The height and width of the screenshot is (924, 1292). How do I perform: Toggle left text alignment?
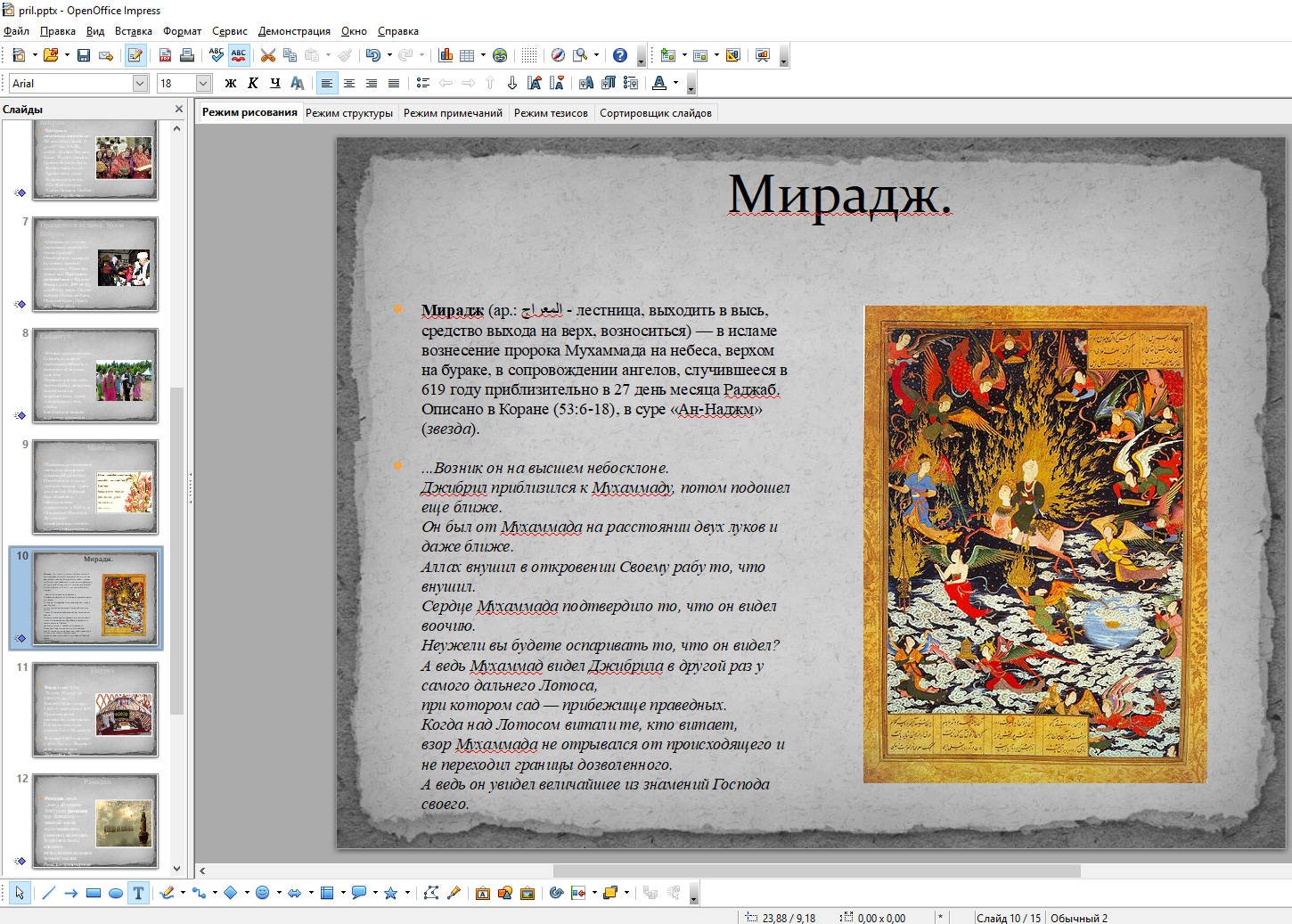pyautogui.click(x=327, y=83)
